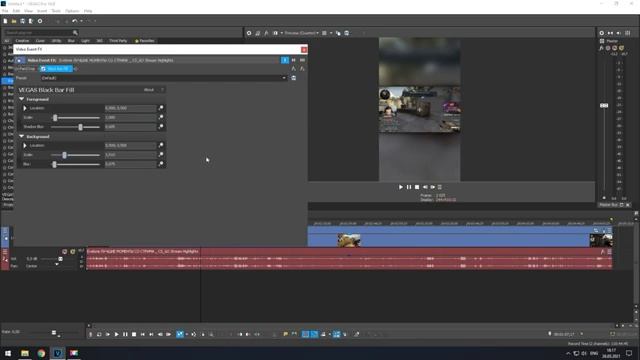
Task: Click the Play button in the timeline transport bar
Action: (116, 334)
